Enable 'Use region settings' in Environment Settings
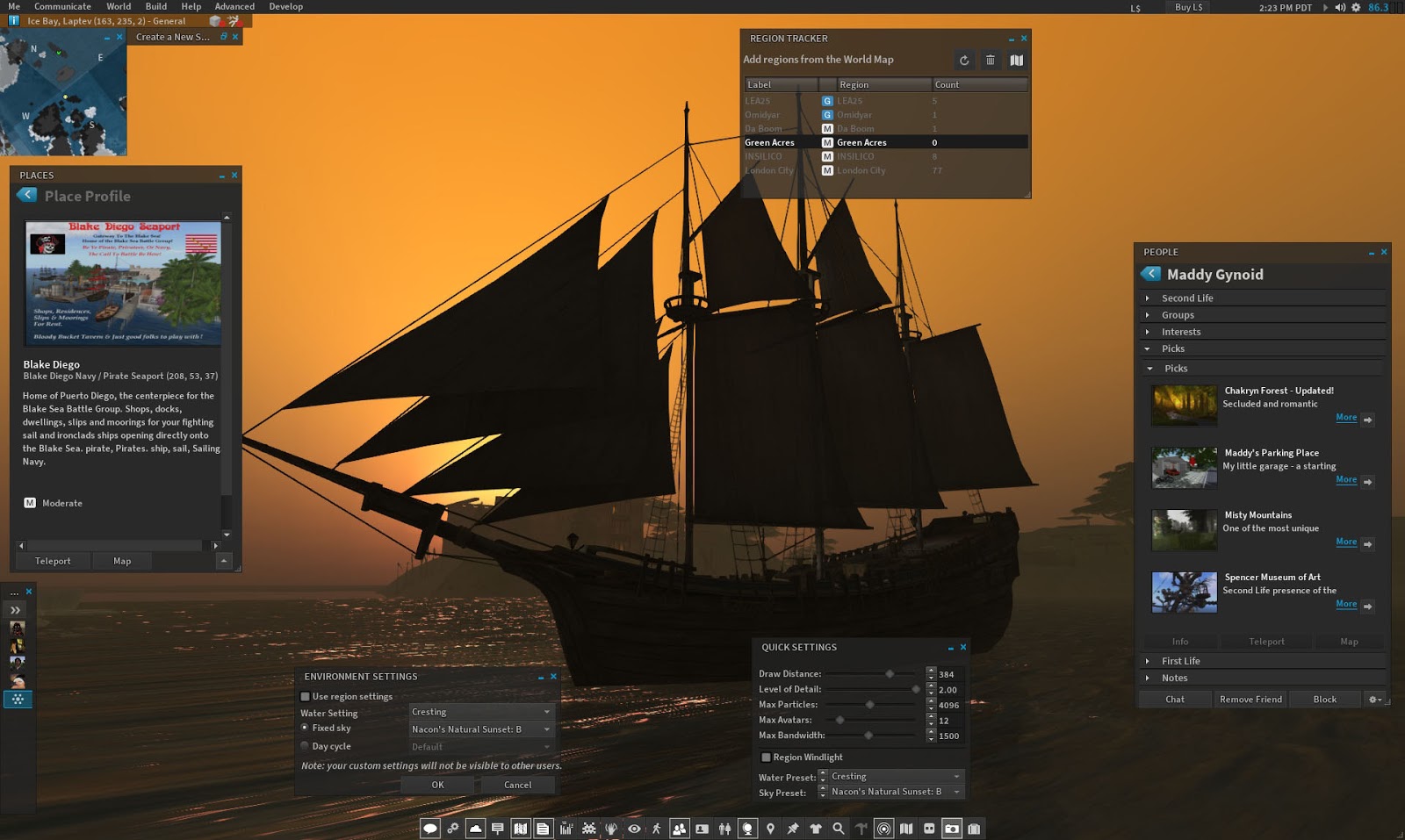 pos(303,696)
